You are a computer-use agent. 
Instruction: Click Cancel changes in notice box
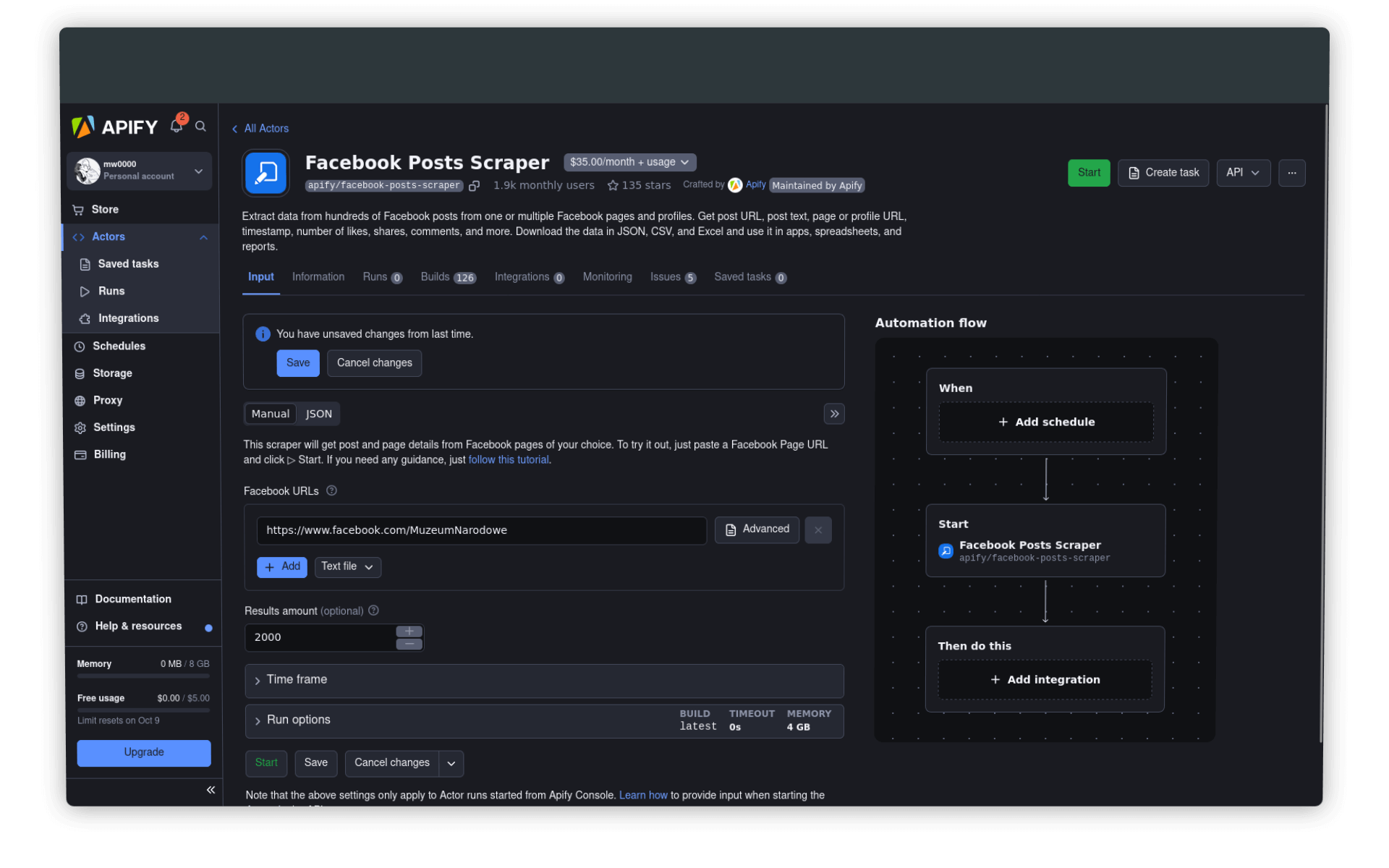374,363
